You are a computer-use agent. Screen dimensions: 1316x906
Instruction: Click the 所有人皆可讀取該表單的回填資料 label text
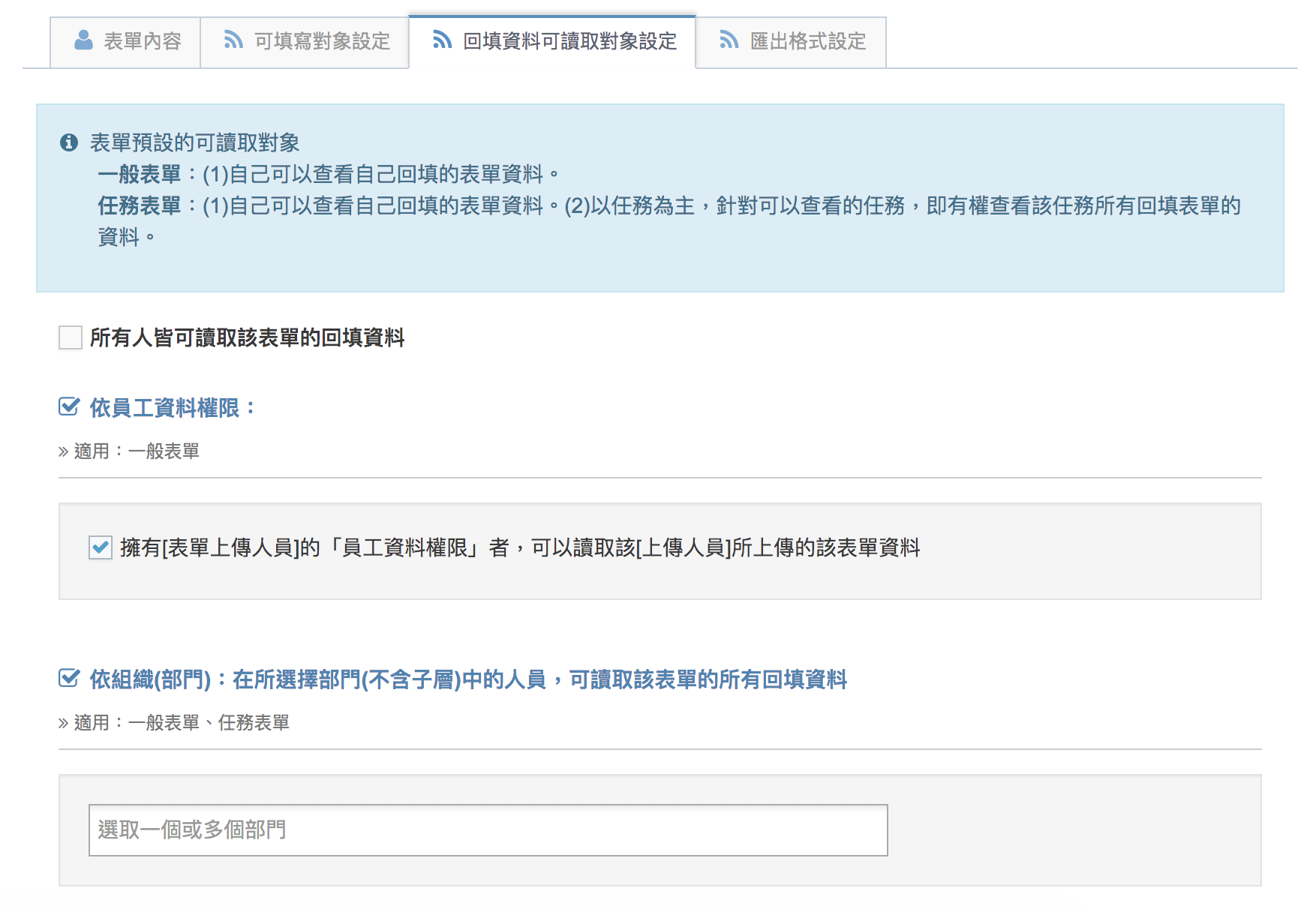247,337
